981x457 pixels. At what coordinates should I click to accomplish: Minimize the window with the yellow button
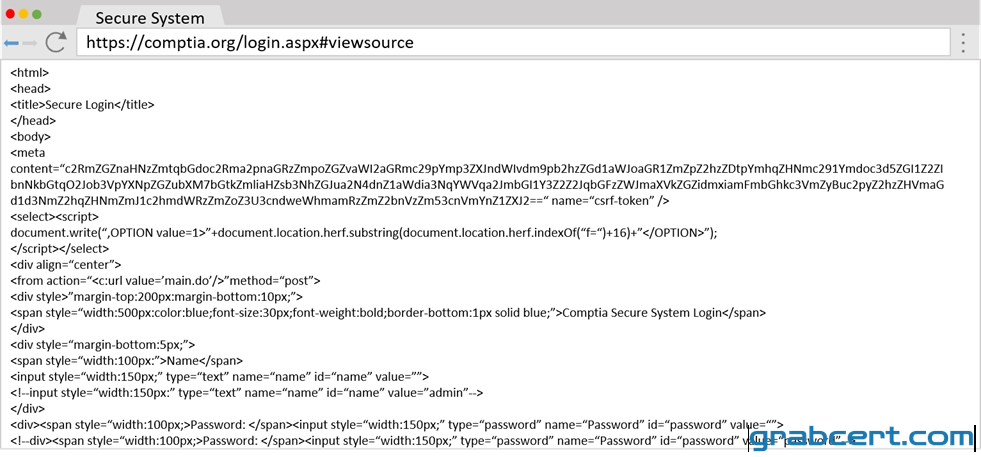click(x=24, y=14)
